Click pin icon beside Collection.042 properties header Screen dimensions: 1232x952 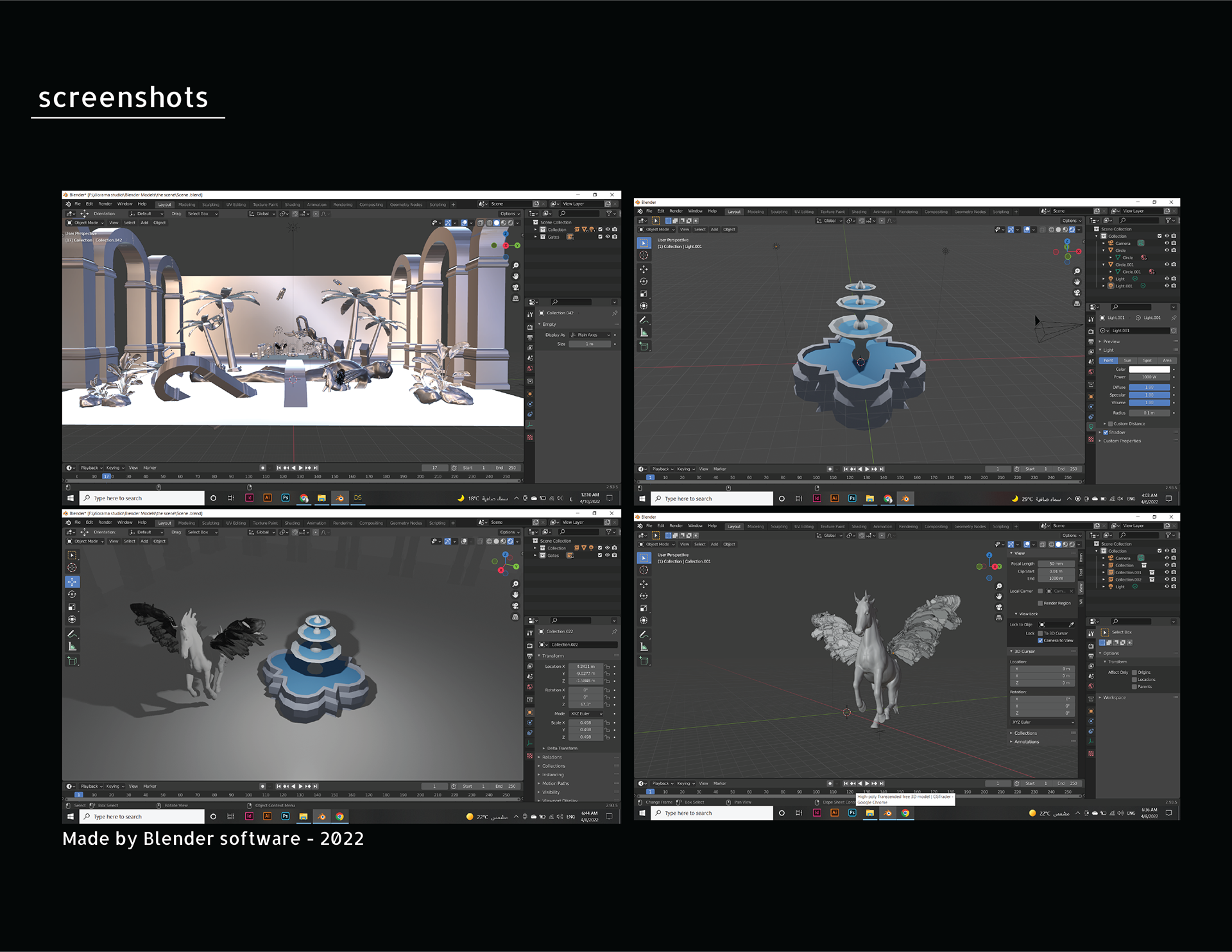pos(615,313)
